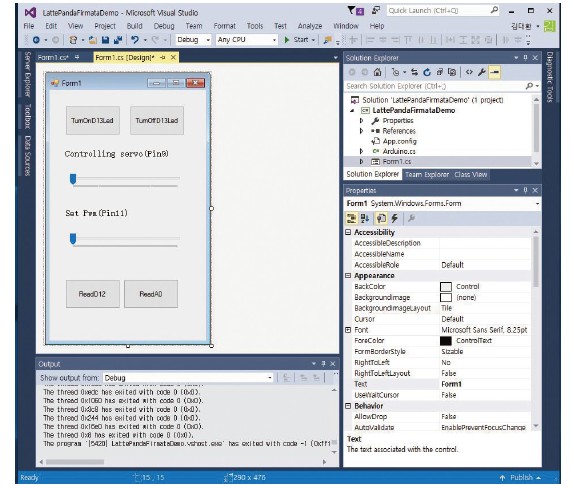The width and height of the screenshot is (572, 488).
Task: Expand the Arduino.cs node
Action: (361, 151)
